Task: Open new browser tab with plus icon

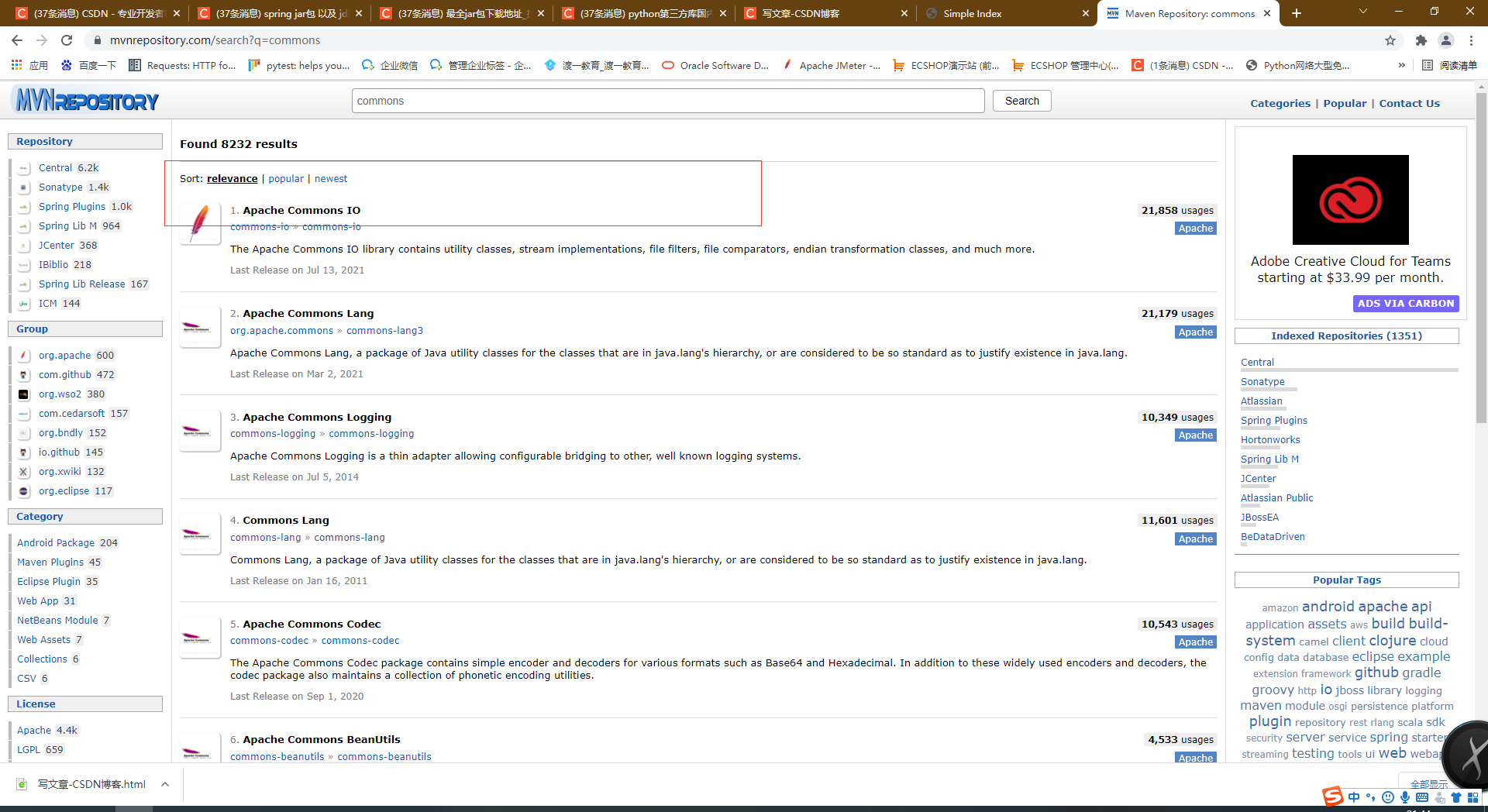Action: pyautogui.click(x=1297, y=13)
